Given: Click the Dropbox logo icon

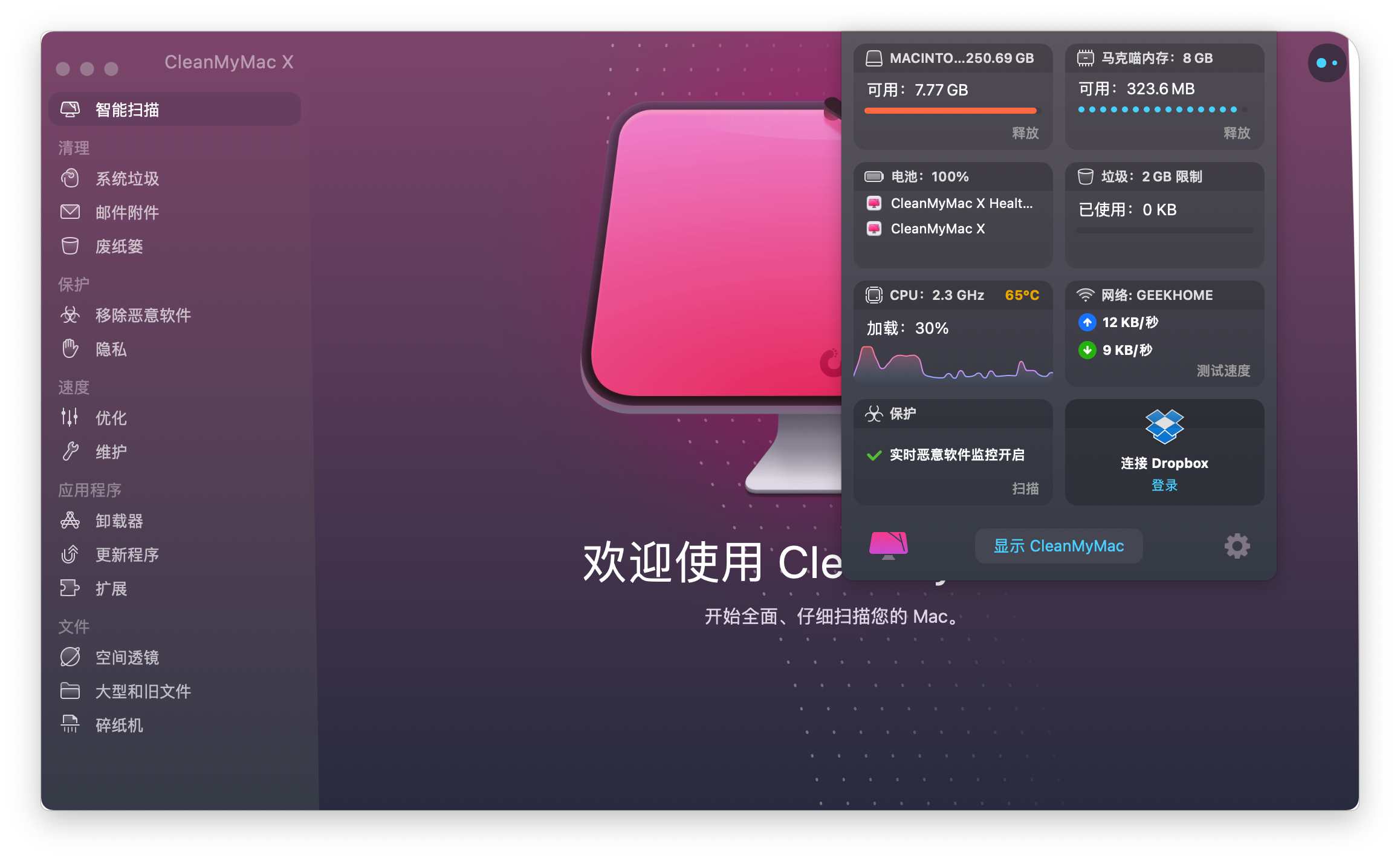Looking at the screenshot, I should pyautogui.click(x=1164, y=427).
